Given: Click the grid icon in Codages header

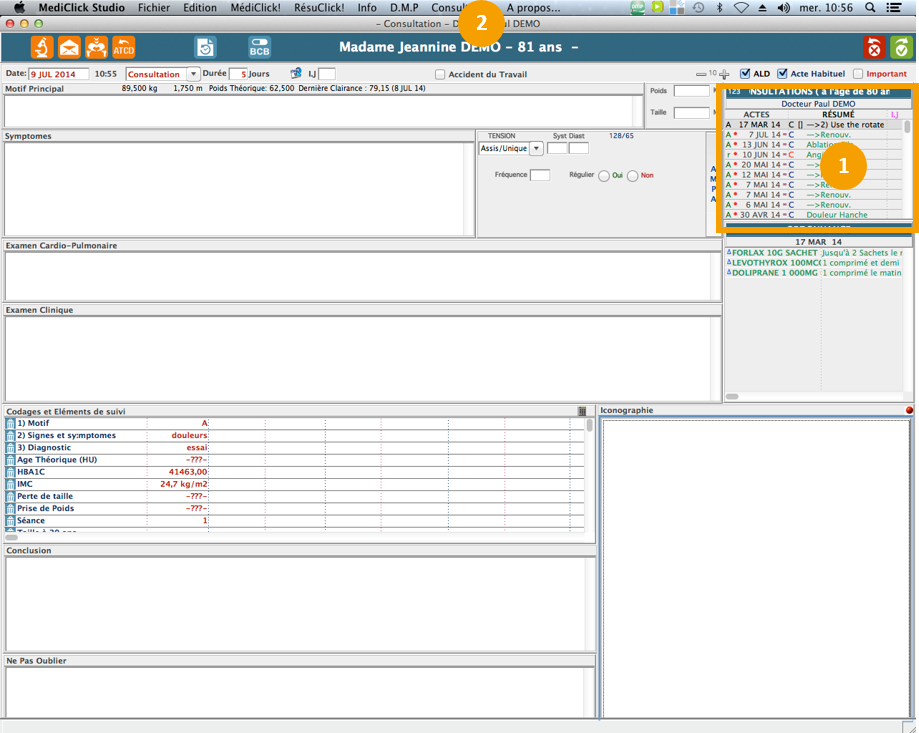Looking at the screenshot, I should pos(582,411).
